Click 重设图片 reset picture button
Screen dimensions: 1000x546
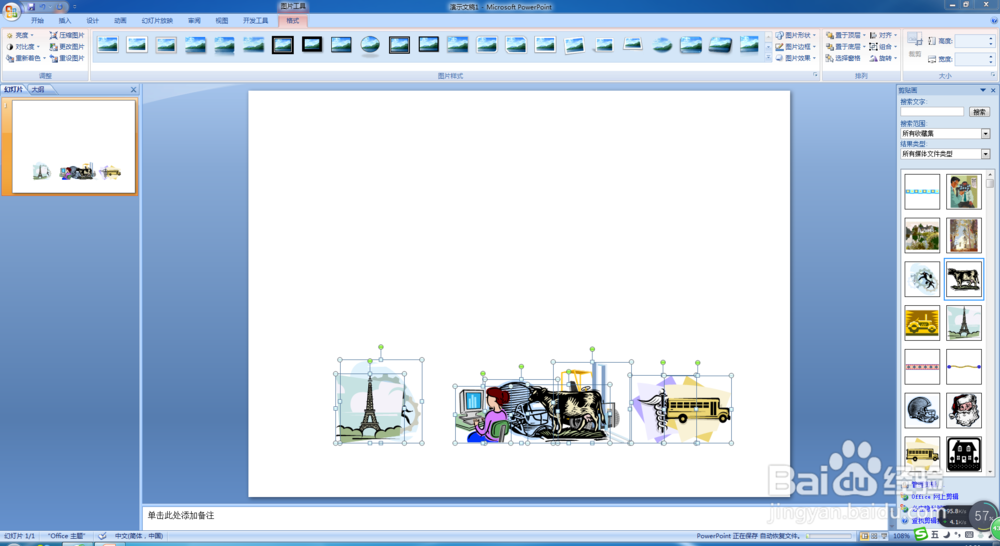67,59
